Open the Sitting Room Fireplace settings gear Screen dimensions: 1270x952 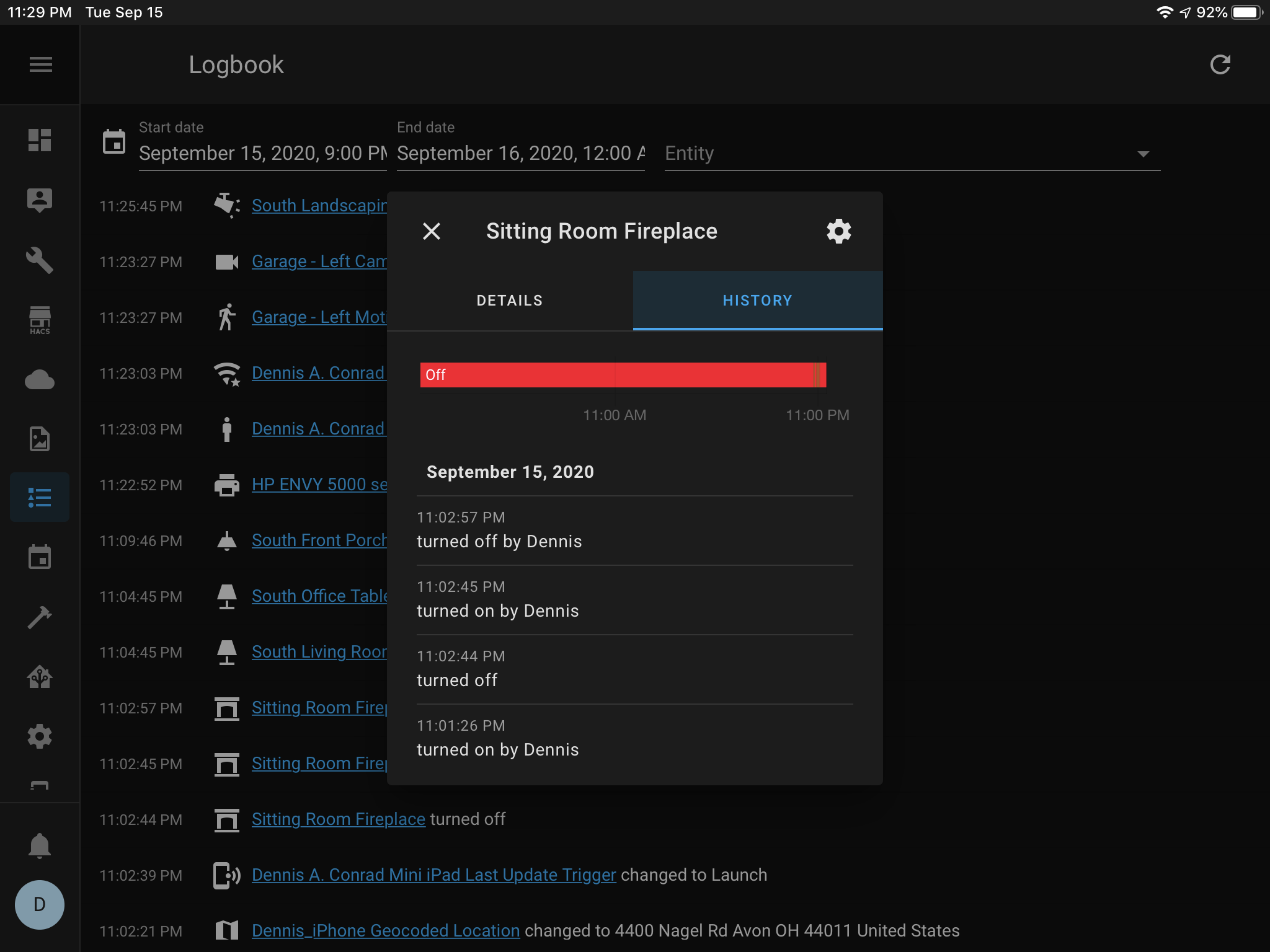(838, 231)
